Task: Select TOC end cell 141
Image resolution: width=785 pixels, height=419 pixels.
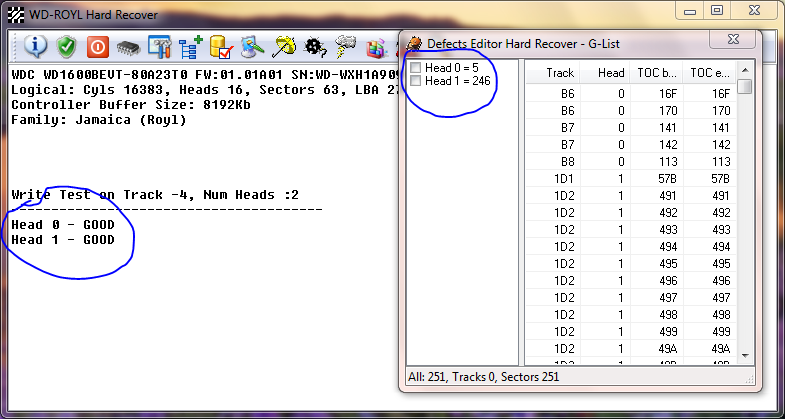Action: pos(709,127)
